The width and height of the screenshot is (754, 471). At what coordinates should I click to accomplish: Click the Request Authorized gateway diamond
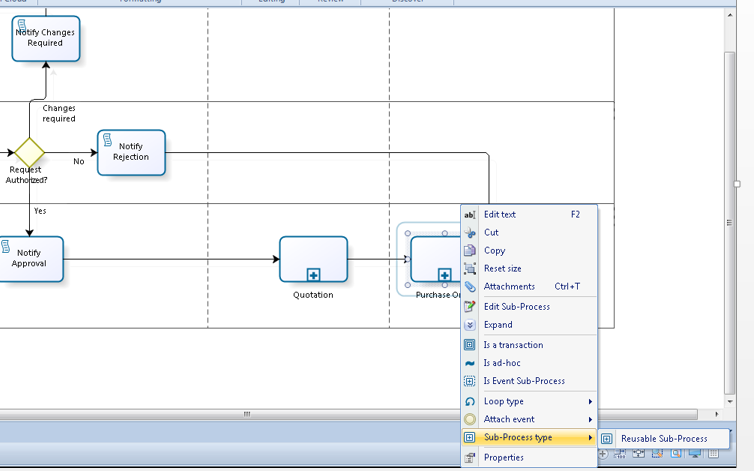tap(29, 153)
